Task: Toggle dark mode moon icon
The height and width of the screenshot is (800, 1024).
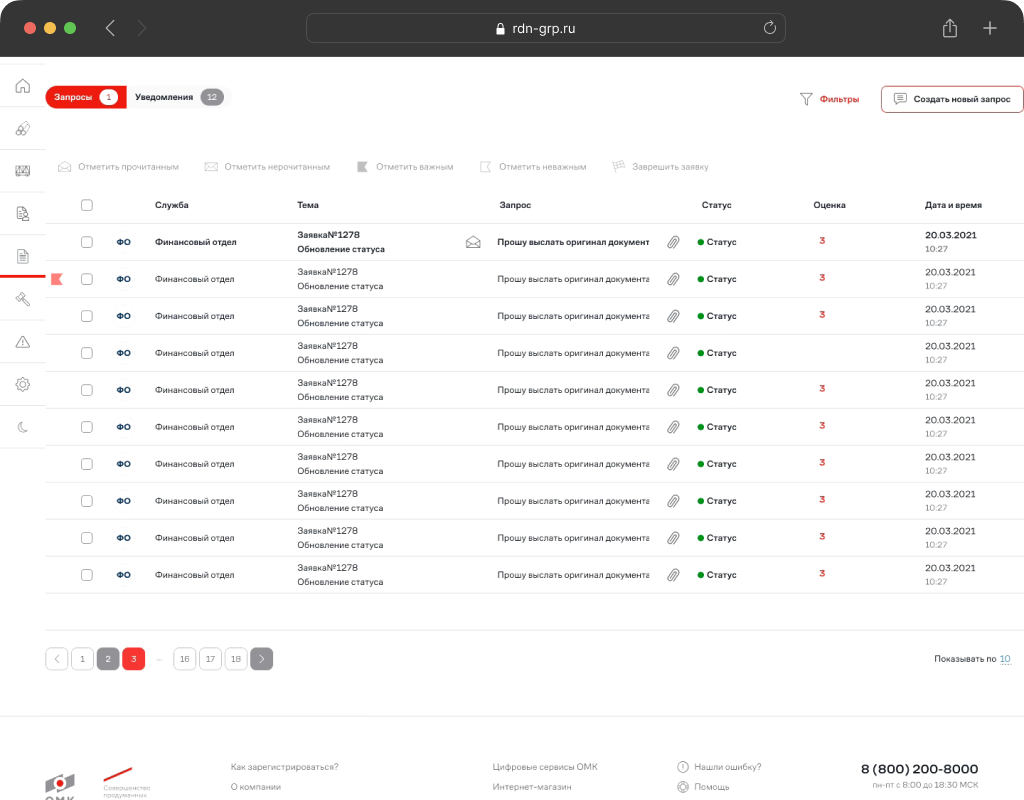Action: click(23, 427)
